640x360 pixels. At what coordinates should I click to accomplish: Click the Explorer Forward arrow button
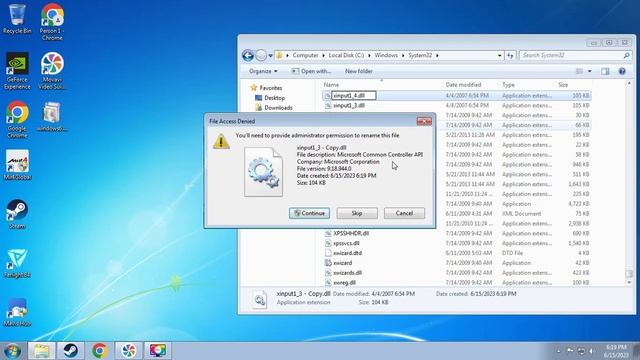coord(261,55)
